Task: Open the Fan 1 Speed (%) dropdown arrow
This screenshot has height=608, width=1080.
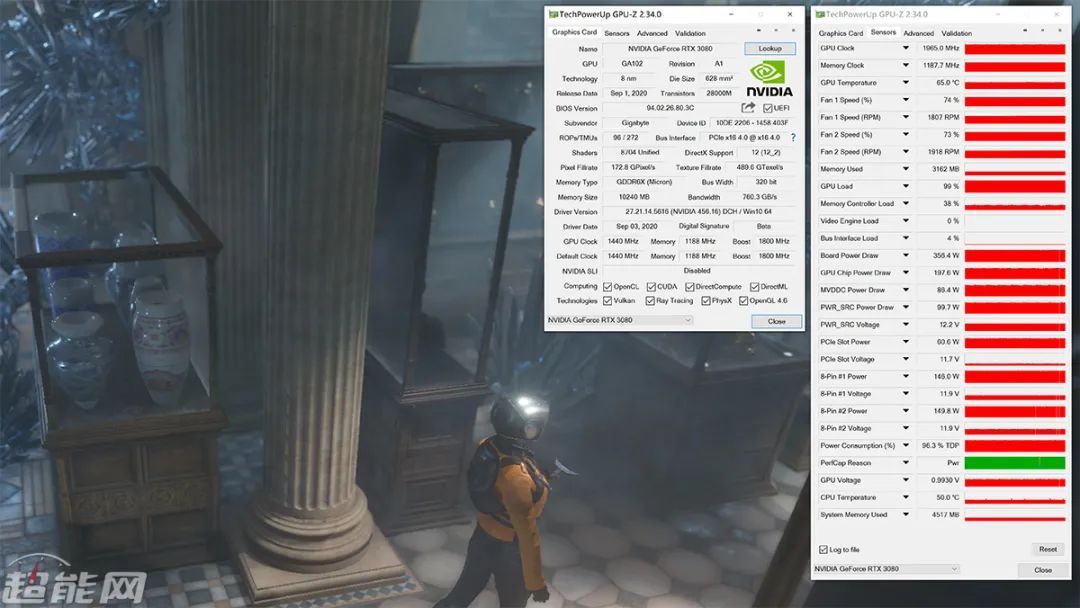Action: [x=906, y=100]
